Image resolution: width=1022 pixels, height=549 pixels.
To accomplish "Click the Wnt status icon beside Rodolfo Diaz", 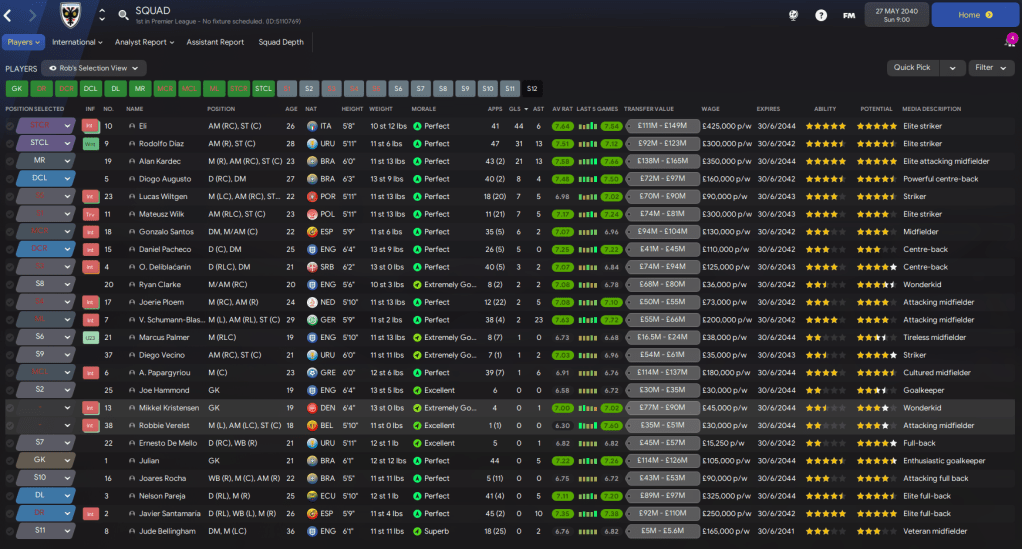I will (x=90, y=143).
